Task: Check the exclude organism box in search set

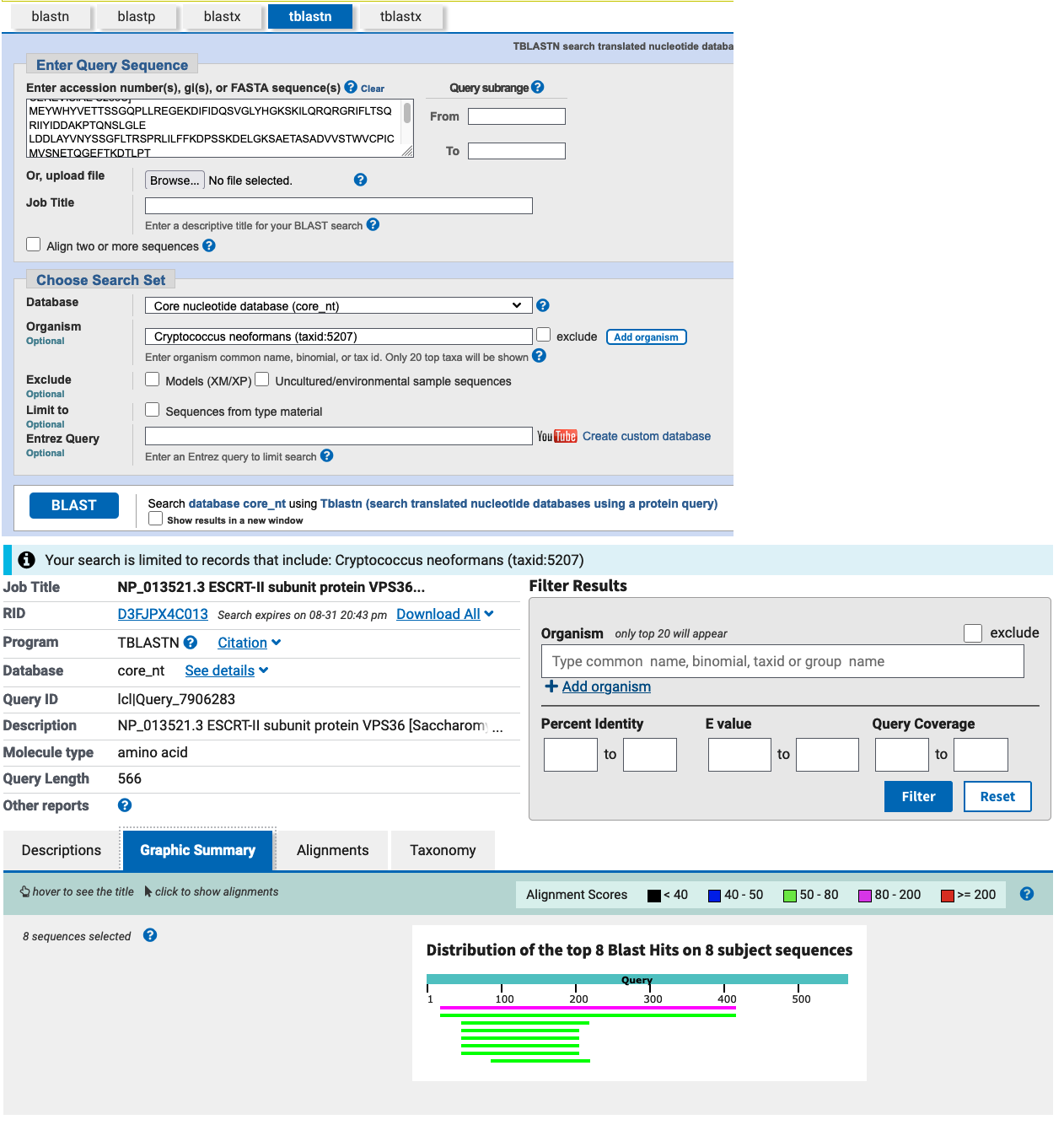Action: coord(544,335)
